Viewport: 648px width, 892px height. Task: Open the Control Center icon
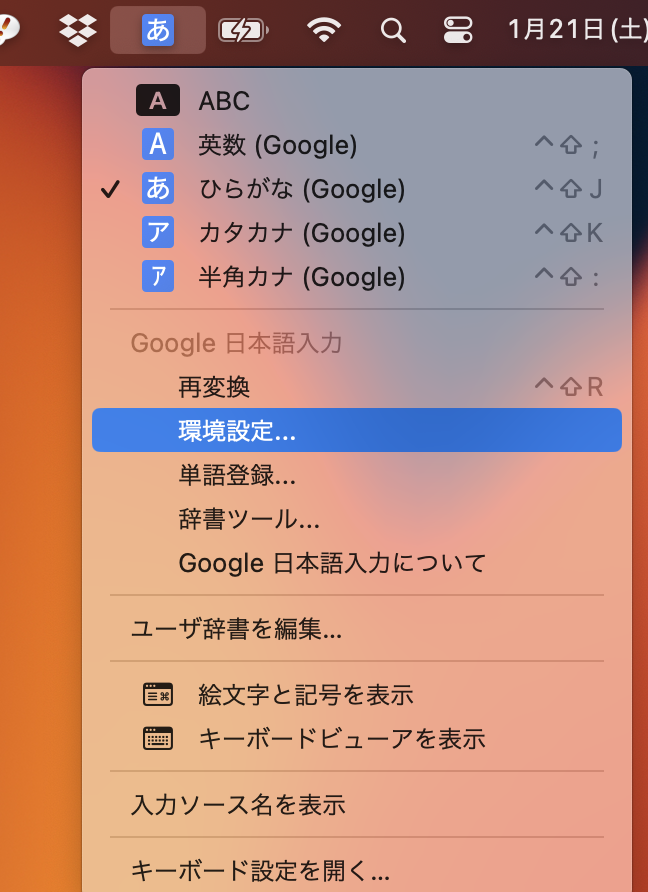458,30
